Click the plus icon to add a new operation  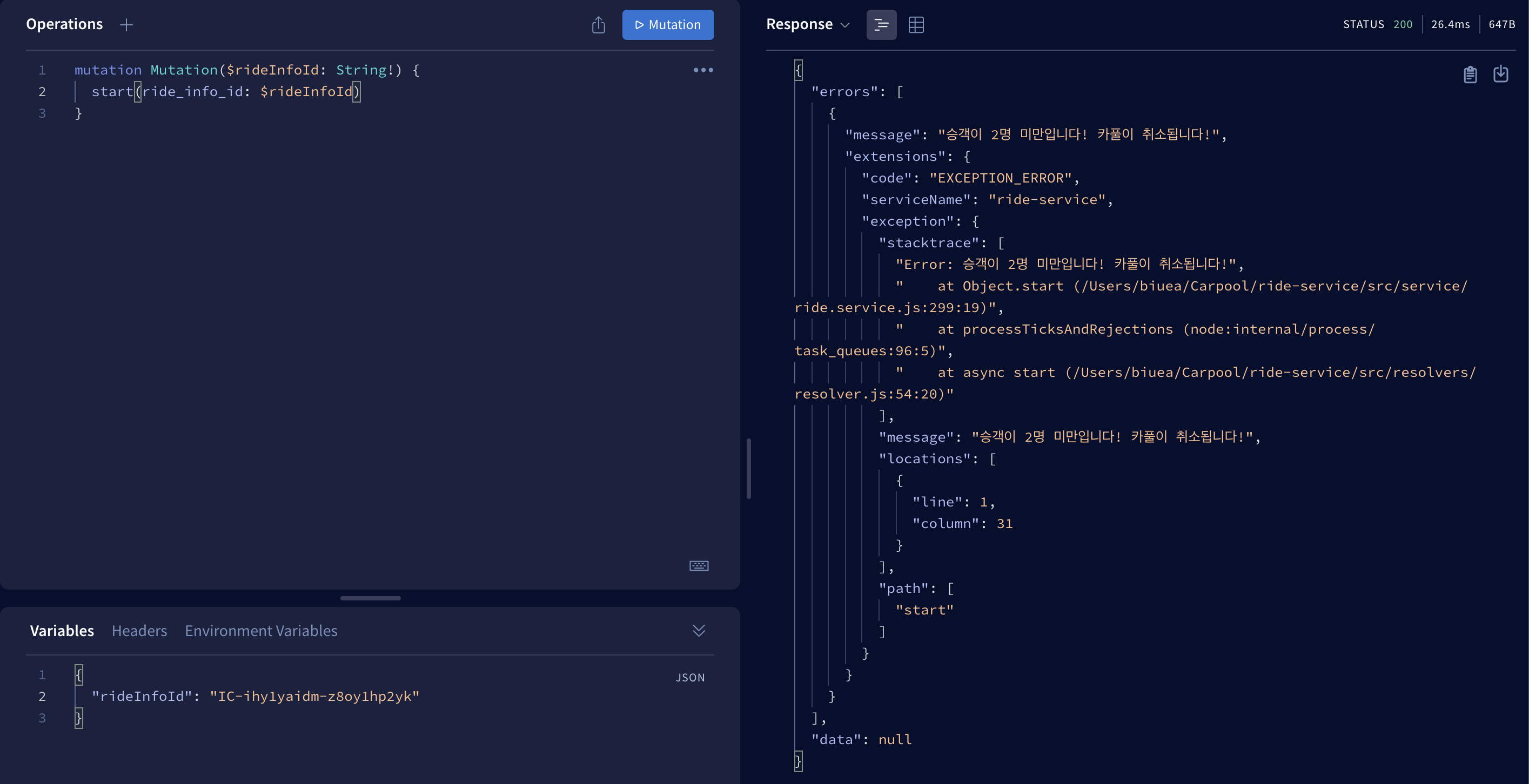coord(126,25)
